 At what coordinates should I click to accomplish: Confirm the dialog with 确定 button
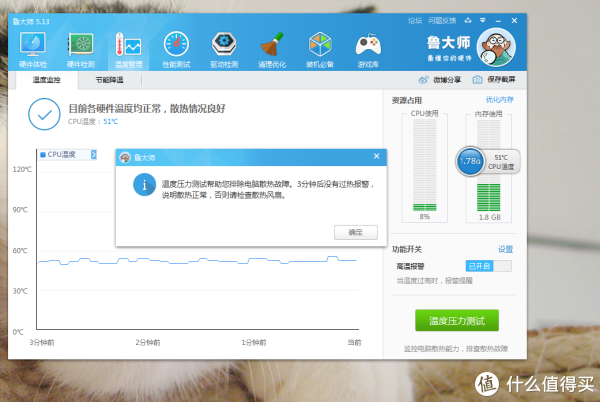[356, 232]
